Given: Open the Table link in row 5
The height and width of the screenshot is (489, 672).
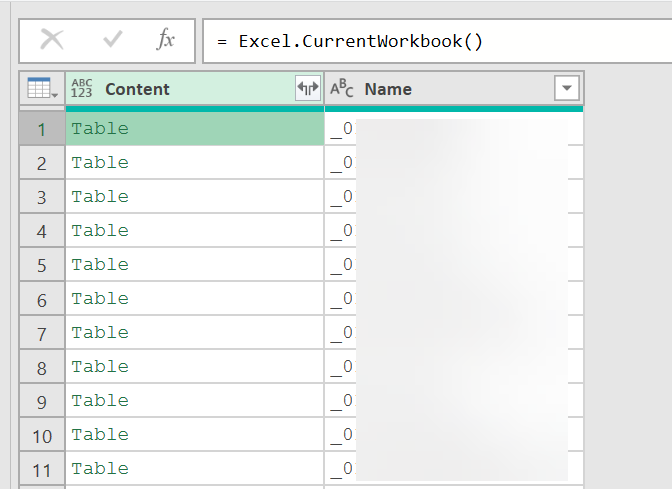Looking at the screenshot, I should [x=100, y=265].
